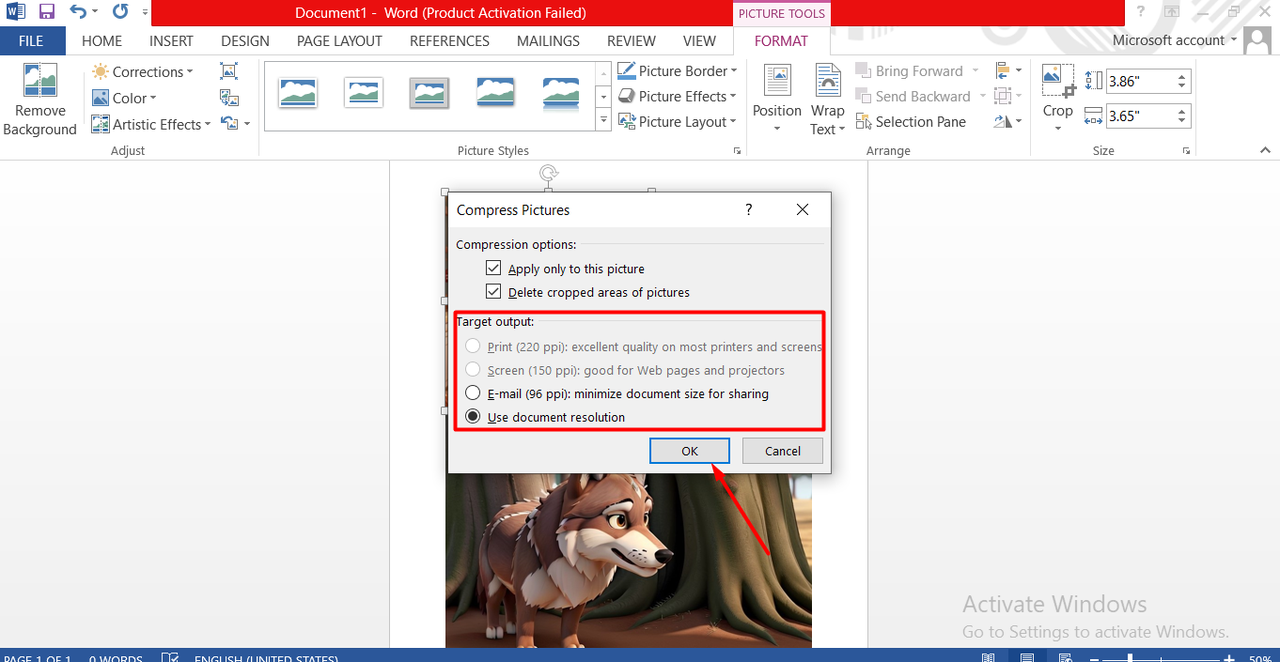
Task: Expand the Picture Effects menu
Action: point(678,96)
